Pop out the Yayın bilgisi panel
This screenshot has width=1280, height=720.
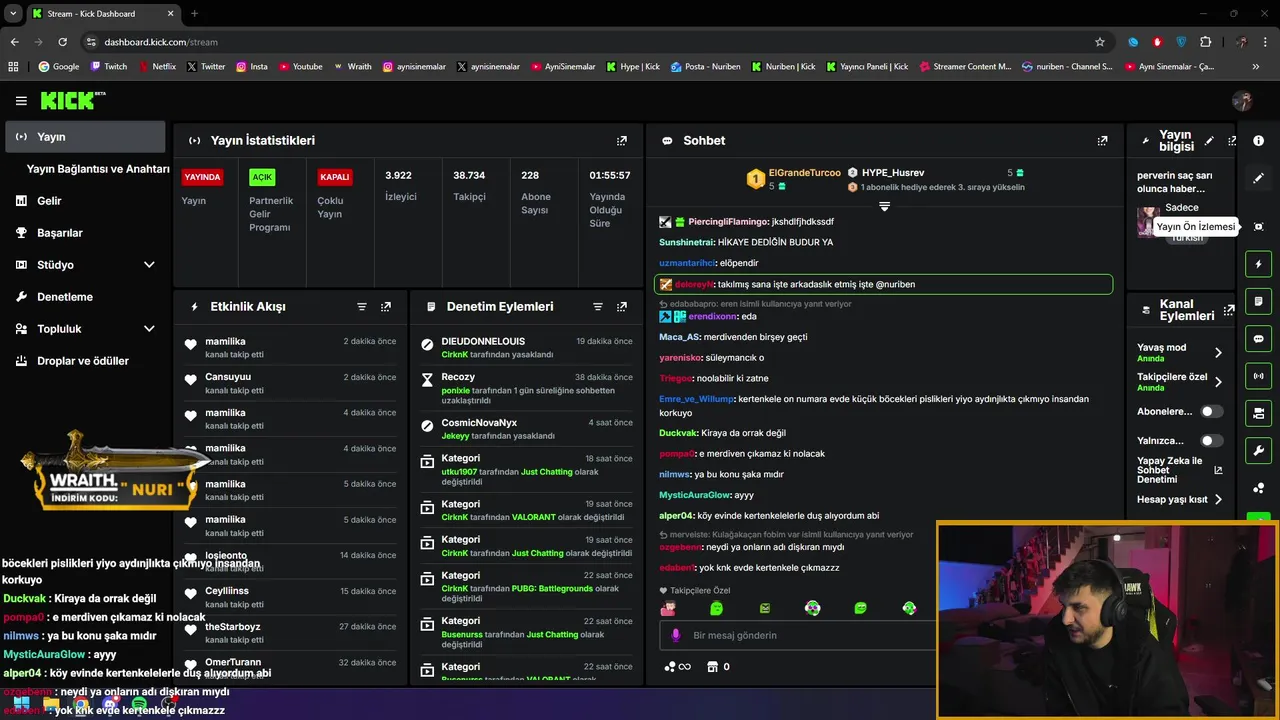[x=1232, y=141]
